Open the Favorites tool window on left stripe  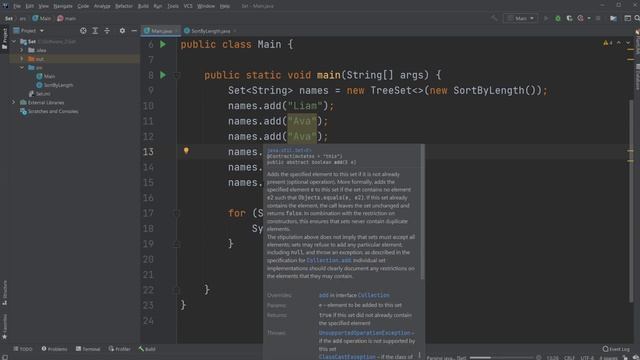4,327
